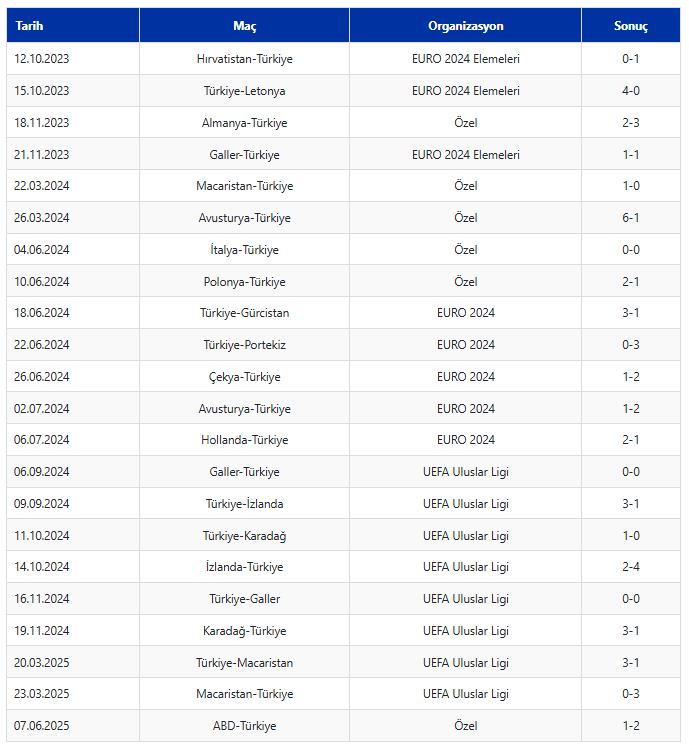This screenshot has width=689, height=744.
Task: Click the date 20.03.2025
Action: click(x=42, y=663)
